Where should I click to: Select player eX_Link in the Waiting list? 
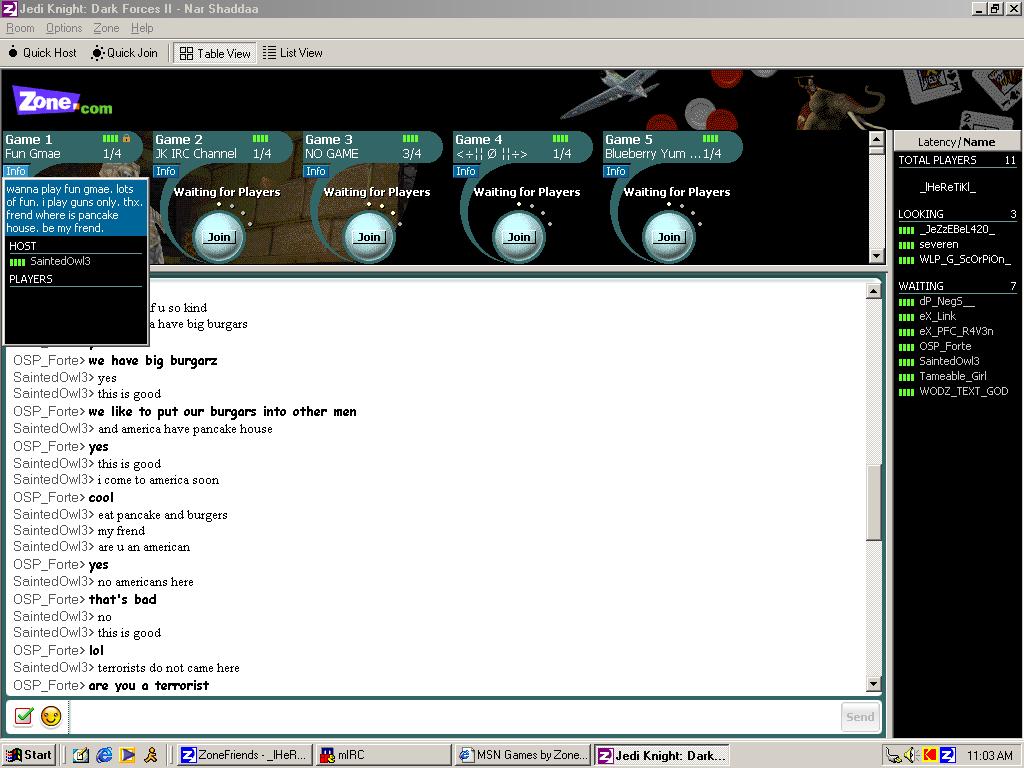[937, 316]
